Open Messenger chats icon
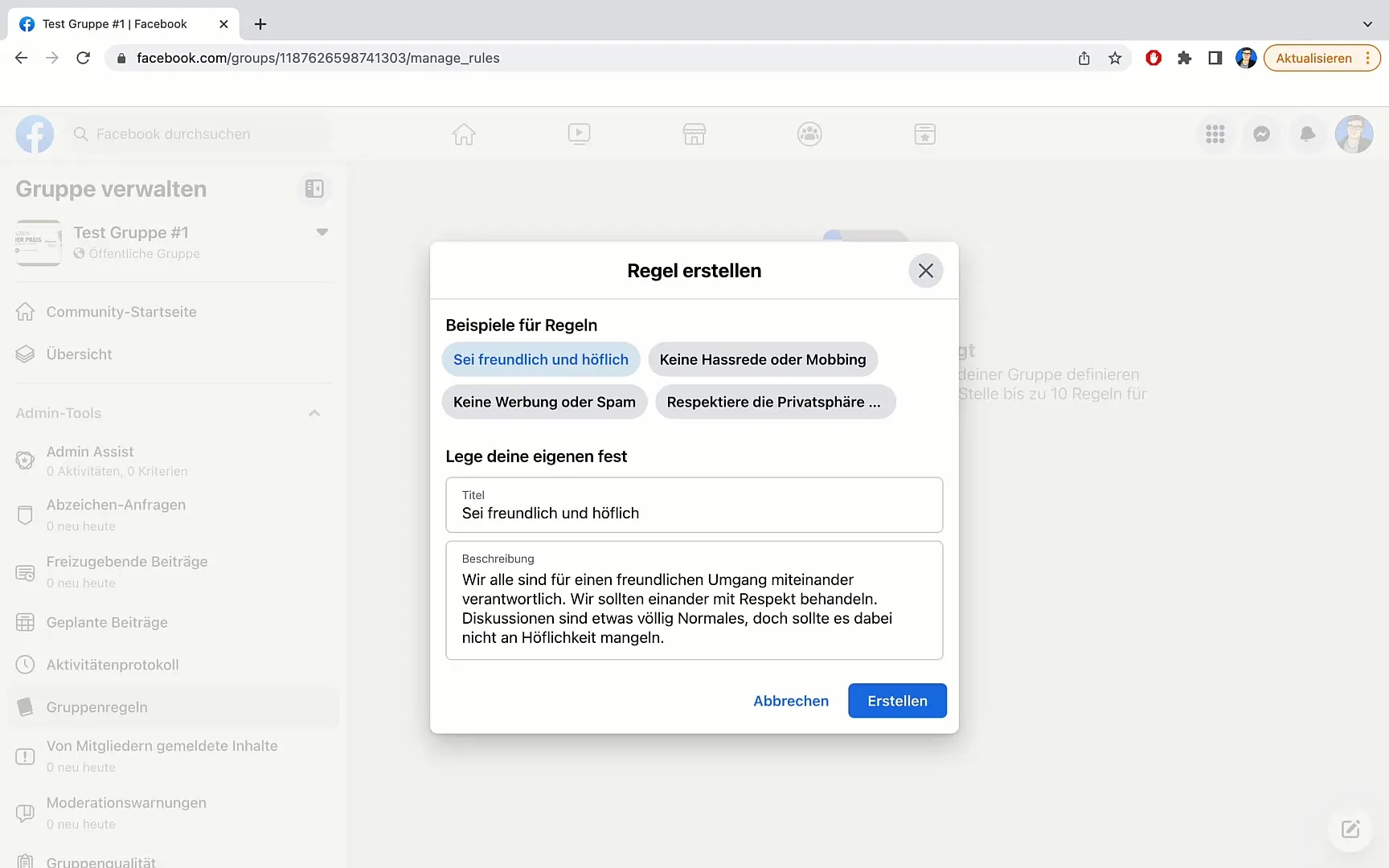The height and width of the screenshot is (868, 1389). [x=1262, y=134]
